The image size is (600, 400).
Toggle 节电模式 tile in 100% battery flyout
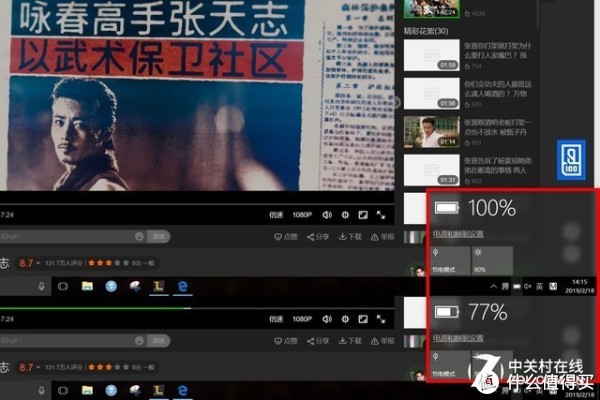(450, 260)
